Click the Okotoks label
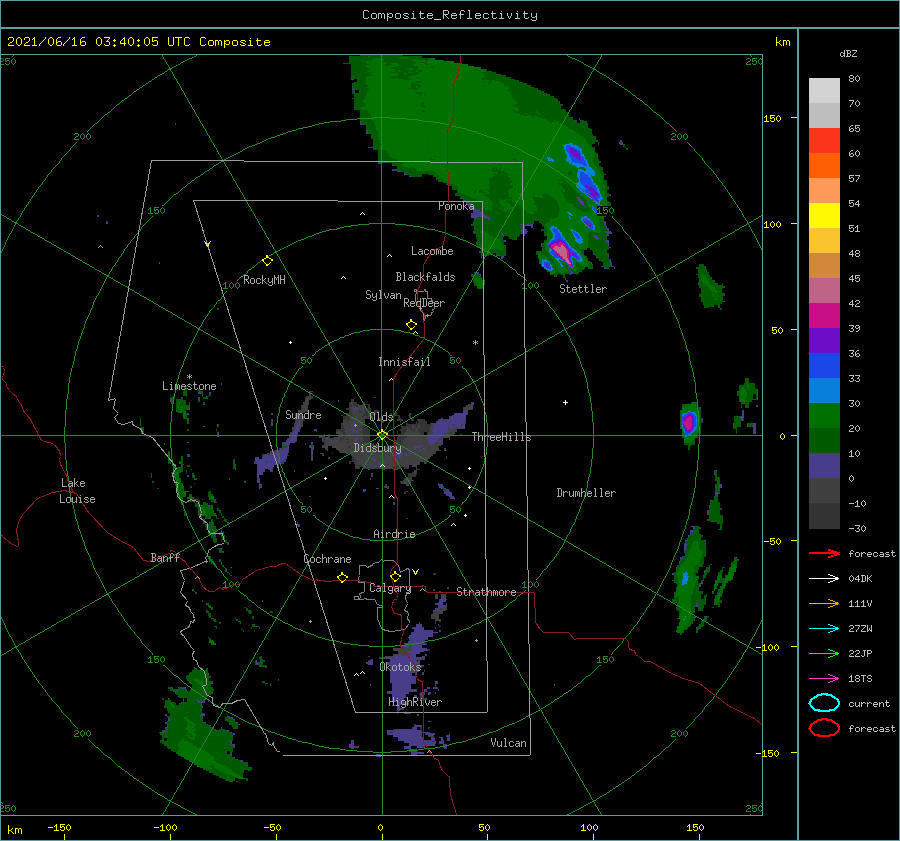The width and height of the screenshot is (900, 841). [x=400, y=667]
